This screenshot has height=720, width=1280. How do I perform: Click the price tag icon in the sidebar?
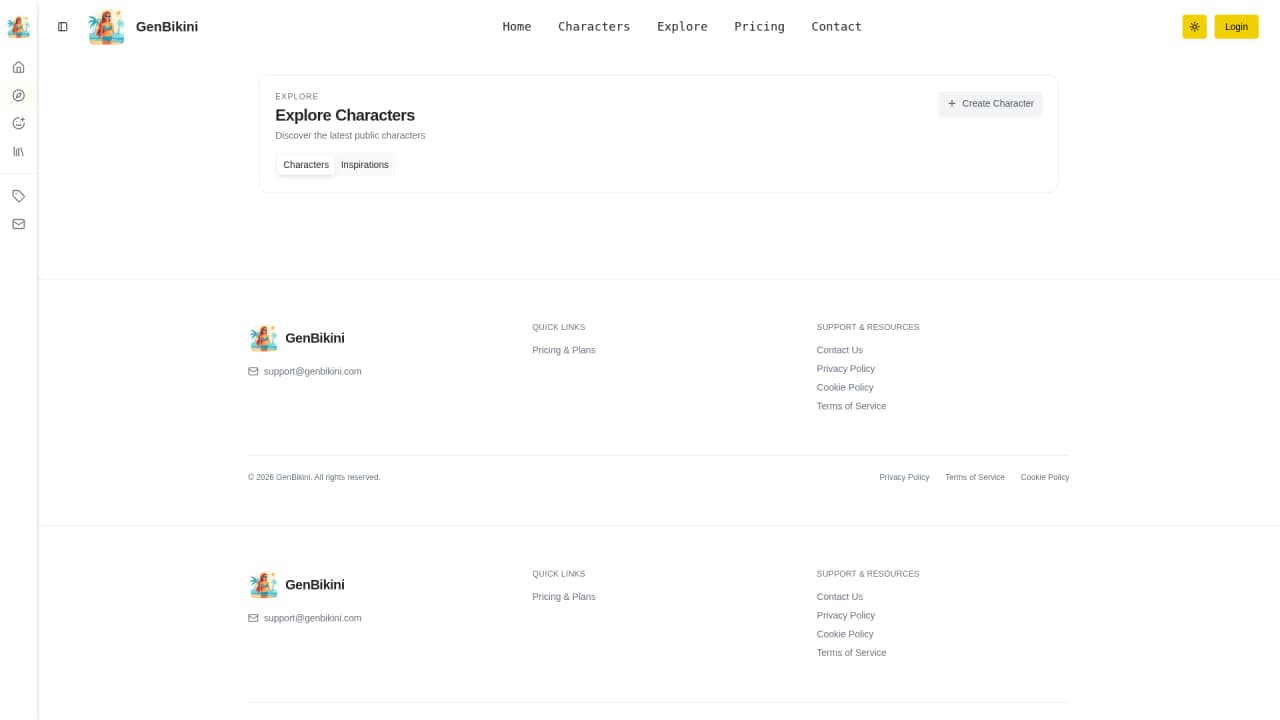pos(18,196)
